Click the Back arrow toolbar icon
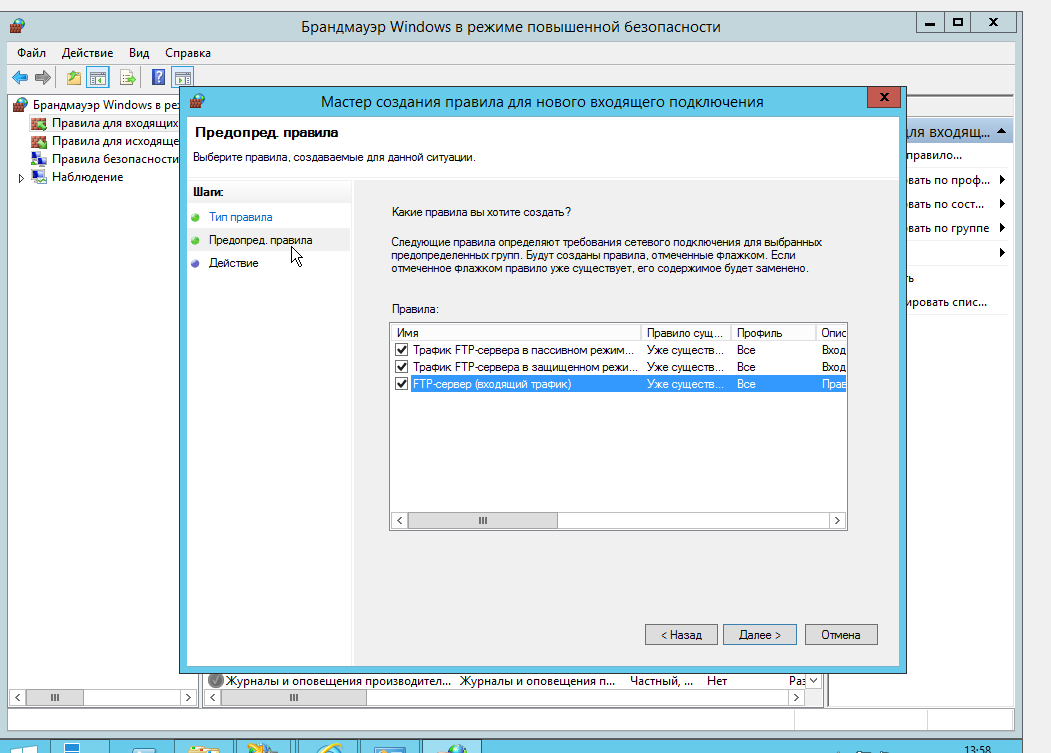 coord(19,78)
